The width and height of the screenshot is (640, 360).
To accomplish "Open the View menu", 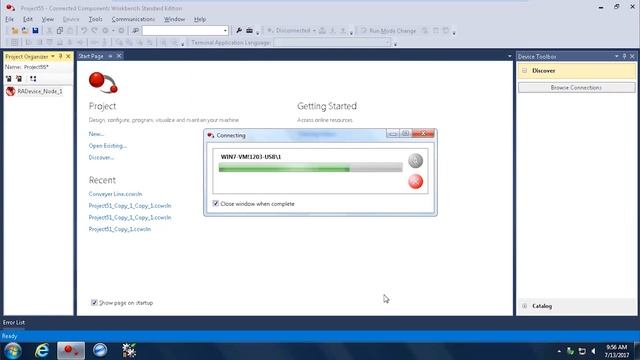I will [x=48, y=19].
